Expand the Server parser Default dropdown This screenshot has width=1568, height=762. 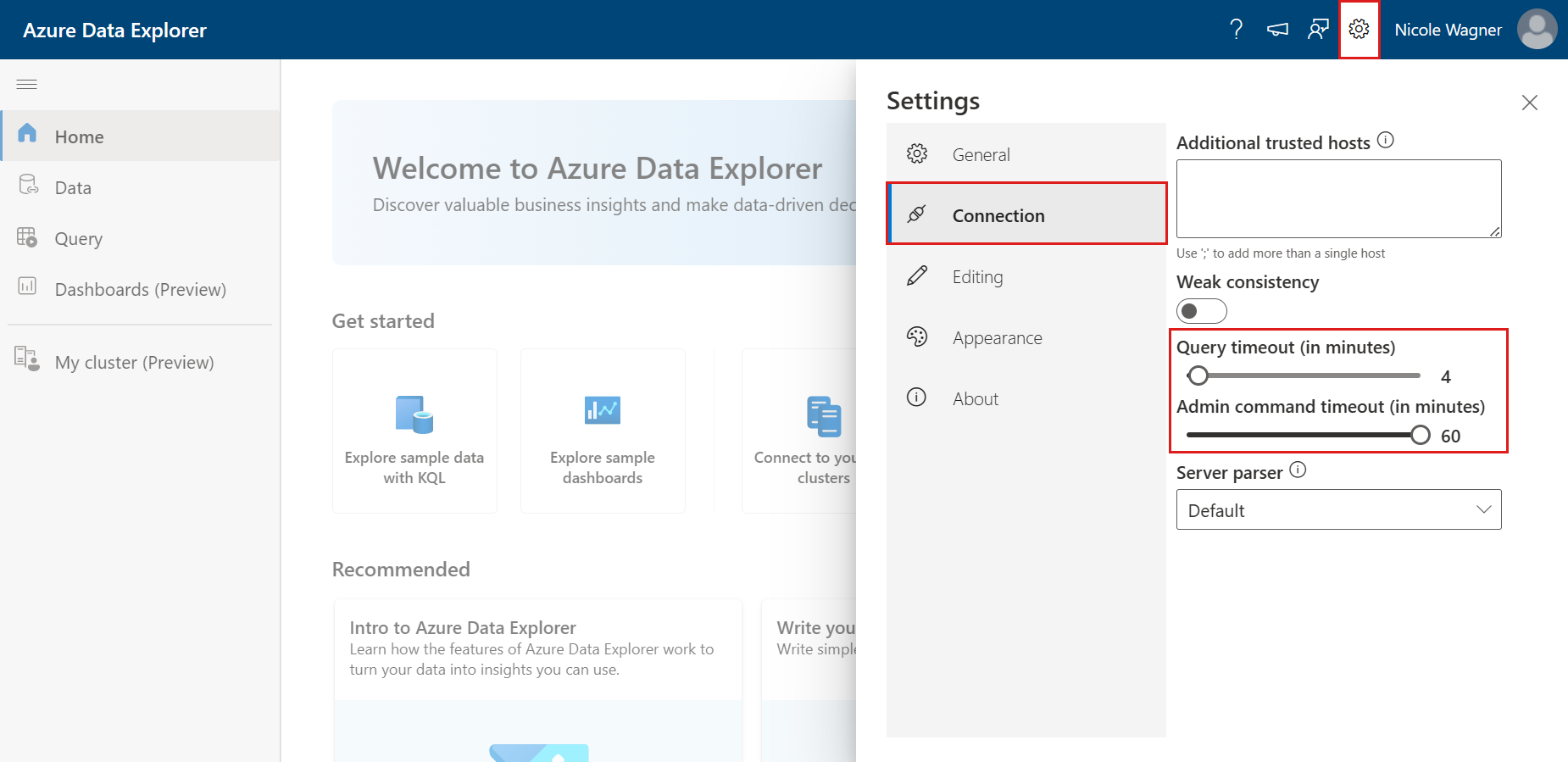tap(1338, 509)
